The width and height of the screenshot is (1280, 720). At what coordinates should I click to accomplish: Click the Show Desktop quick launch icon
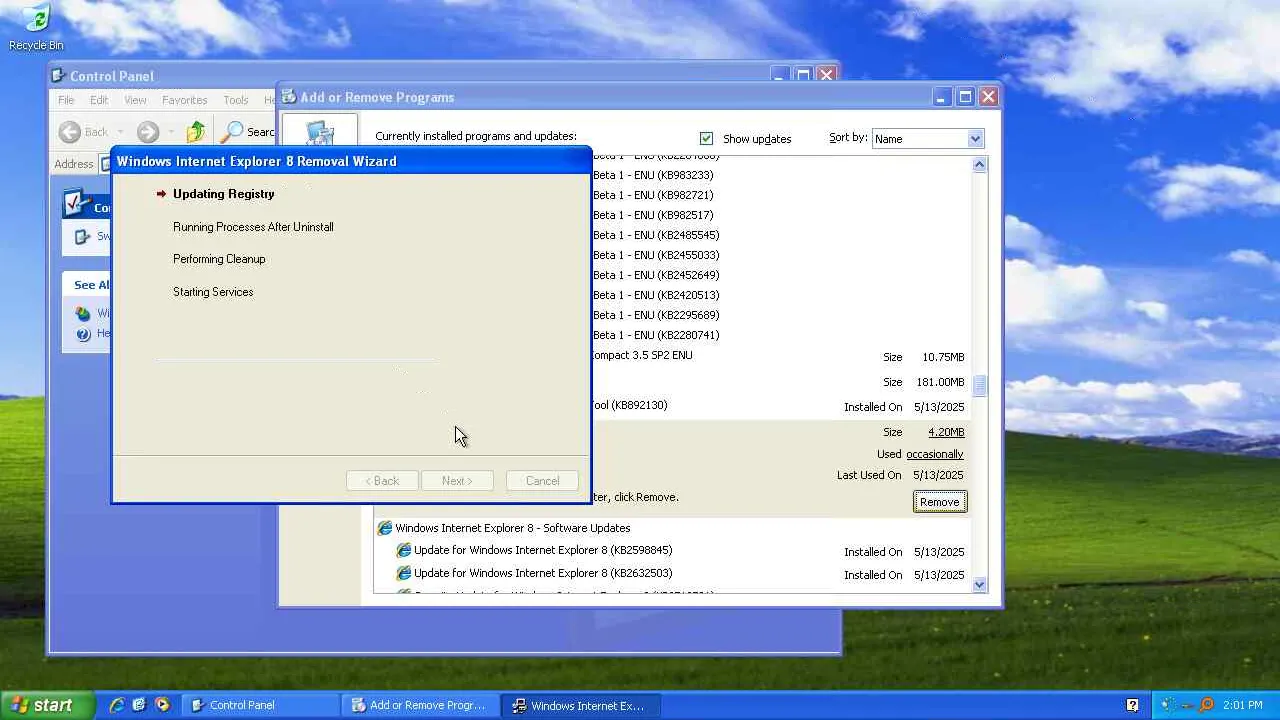coord(139,705)
